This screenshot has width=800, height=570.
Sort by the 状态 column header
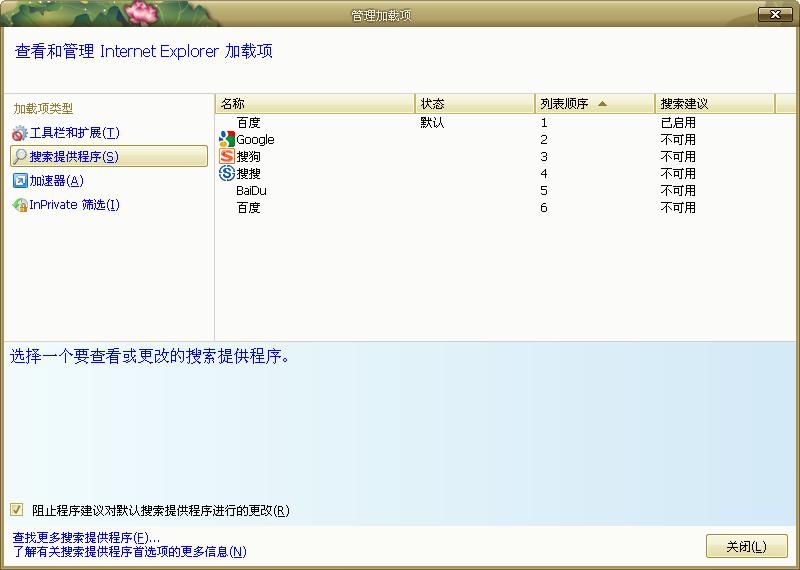(474, 104)
